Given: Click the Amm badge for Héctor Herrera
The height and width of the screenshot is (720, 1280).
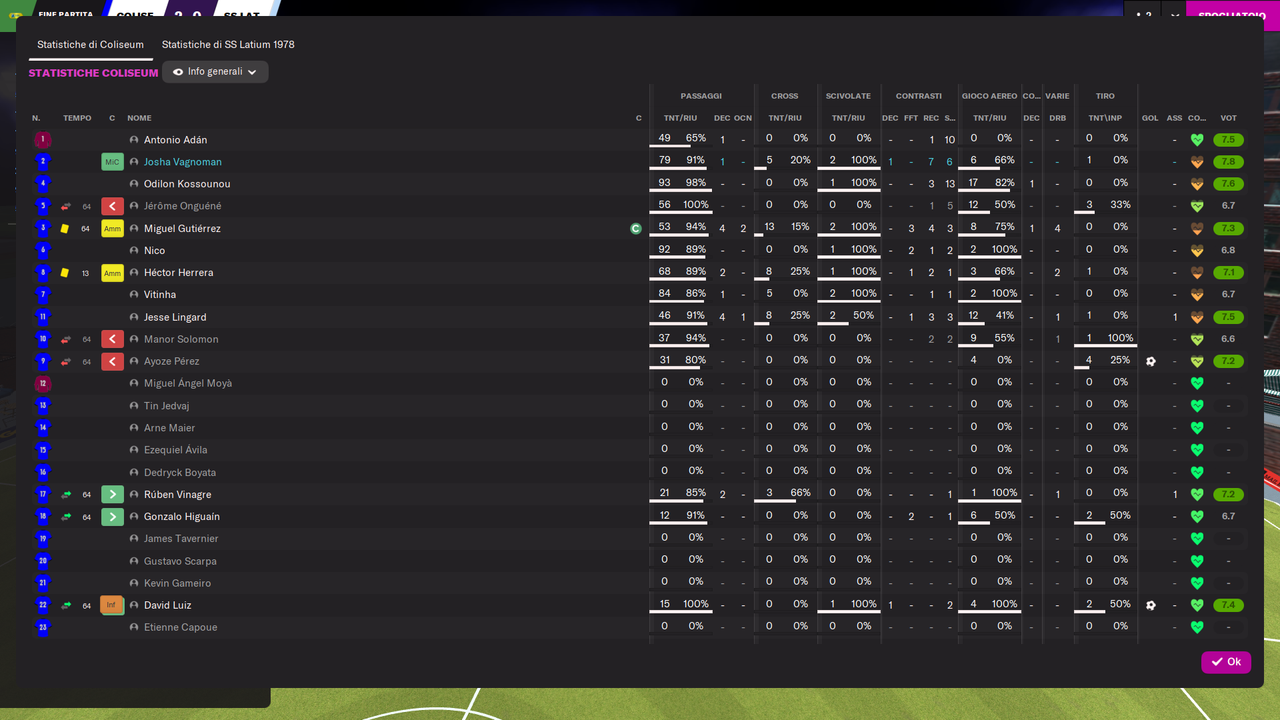Looking at the screenshot, I should coord(112,272).
